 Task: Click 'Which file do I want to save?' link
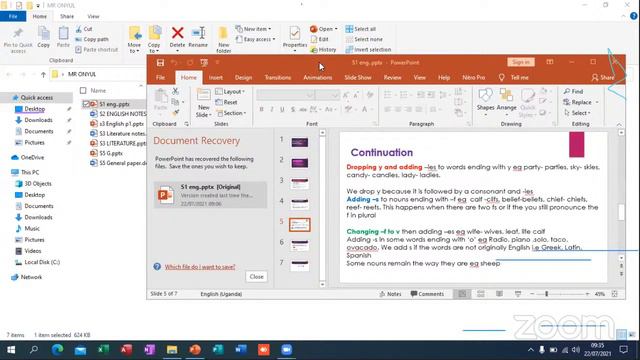click(200, 267)
